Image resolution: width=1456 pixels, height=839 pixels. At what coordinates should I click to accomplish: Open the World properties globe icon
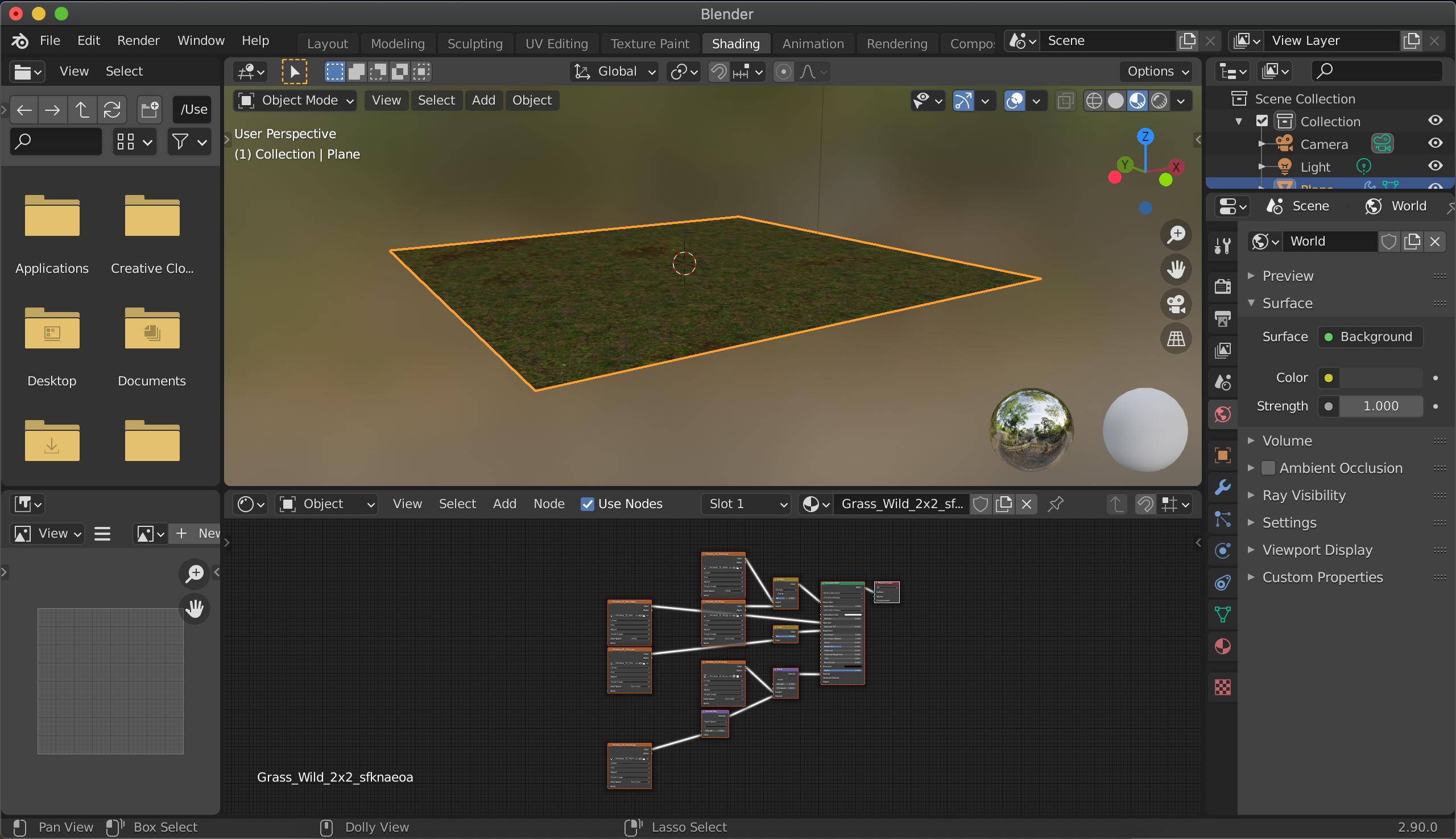tap(1223, 414)
